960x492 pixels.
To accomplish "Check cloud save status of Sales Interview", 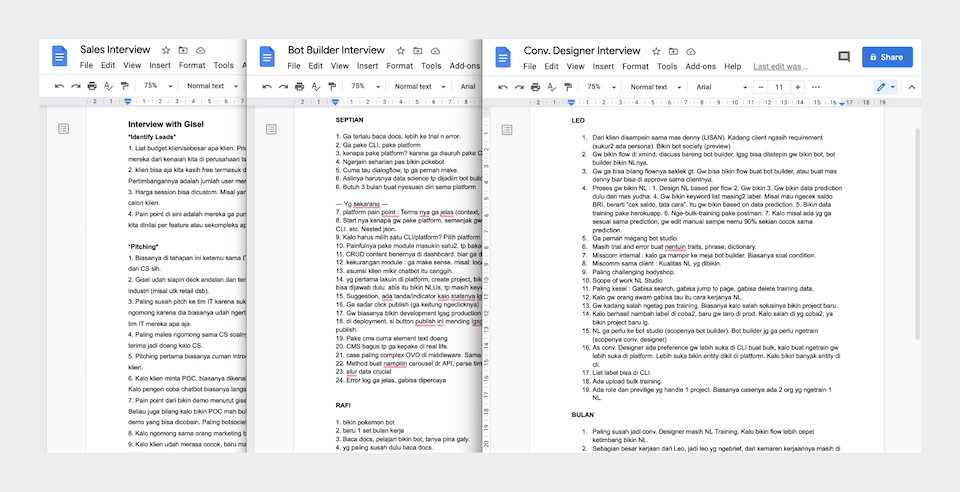I will [x=200, y=50].
